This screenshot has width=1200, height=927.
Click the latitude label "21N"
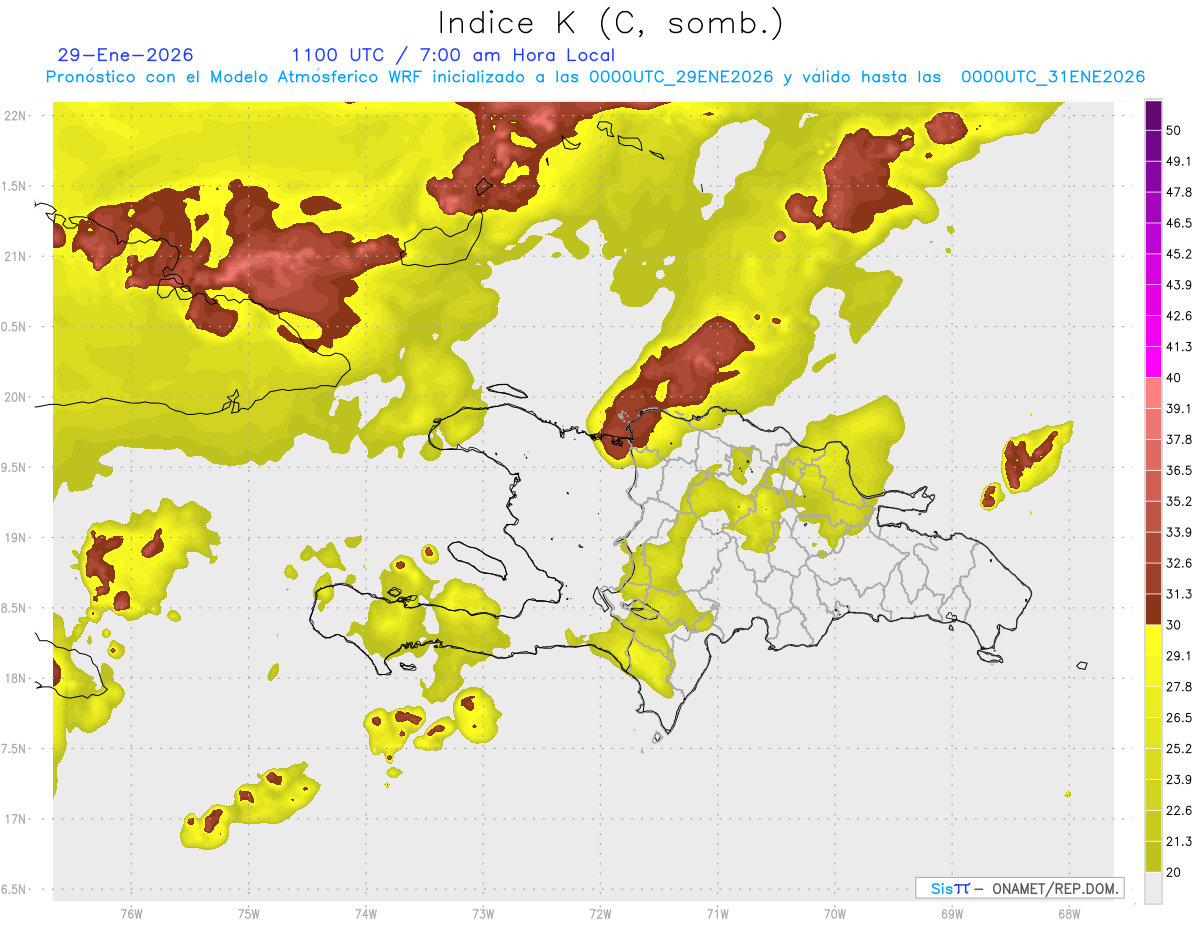(x=17, y=256)
